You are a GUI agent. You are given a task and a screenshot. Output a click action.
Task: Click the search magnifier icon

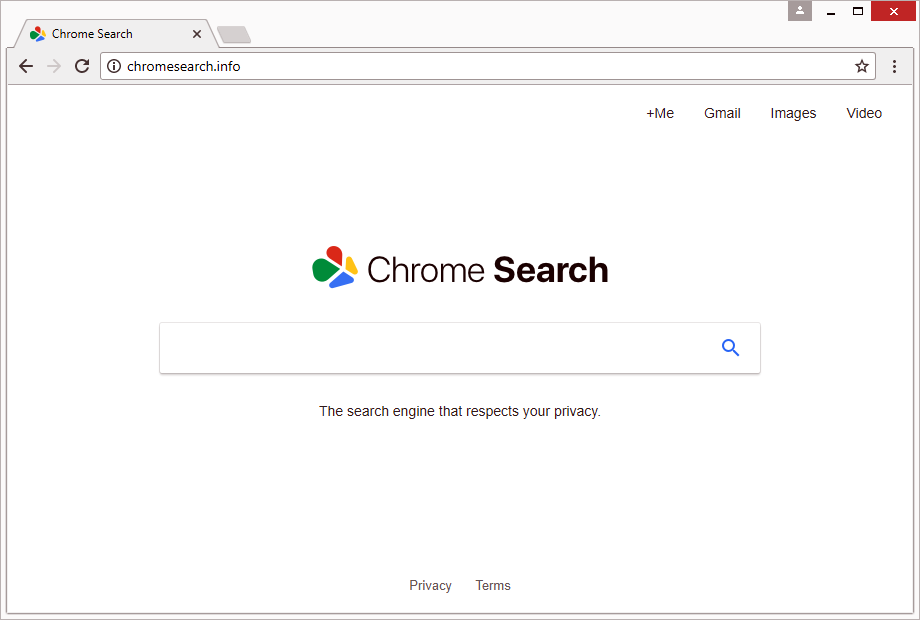730,347
